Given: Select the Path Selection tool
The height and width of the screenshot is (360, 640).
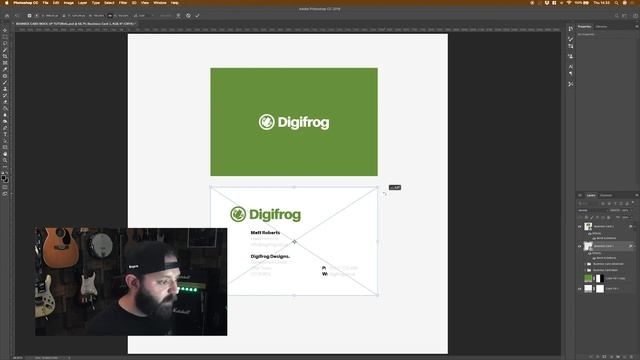Looking at the screenshot, I should [x=5, y=141].
